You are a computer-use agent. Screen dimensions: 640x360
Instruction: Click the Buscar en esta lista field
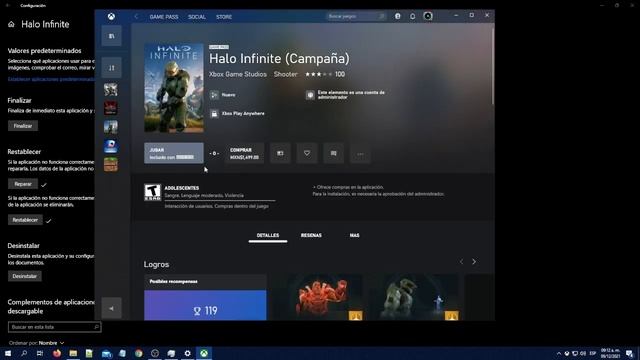coord(54,327)
